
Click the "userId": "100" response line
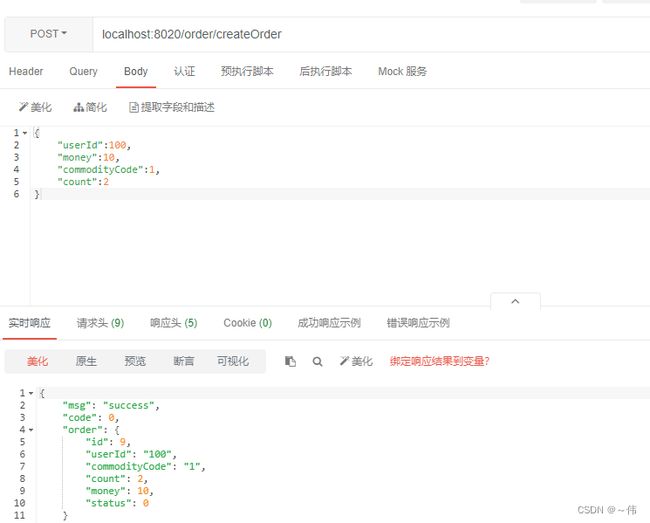click(131, 454)
